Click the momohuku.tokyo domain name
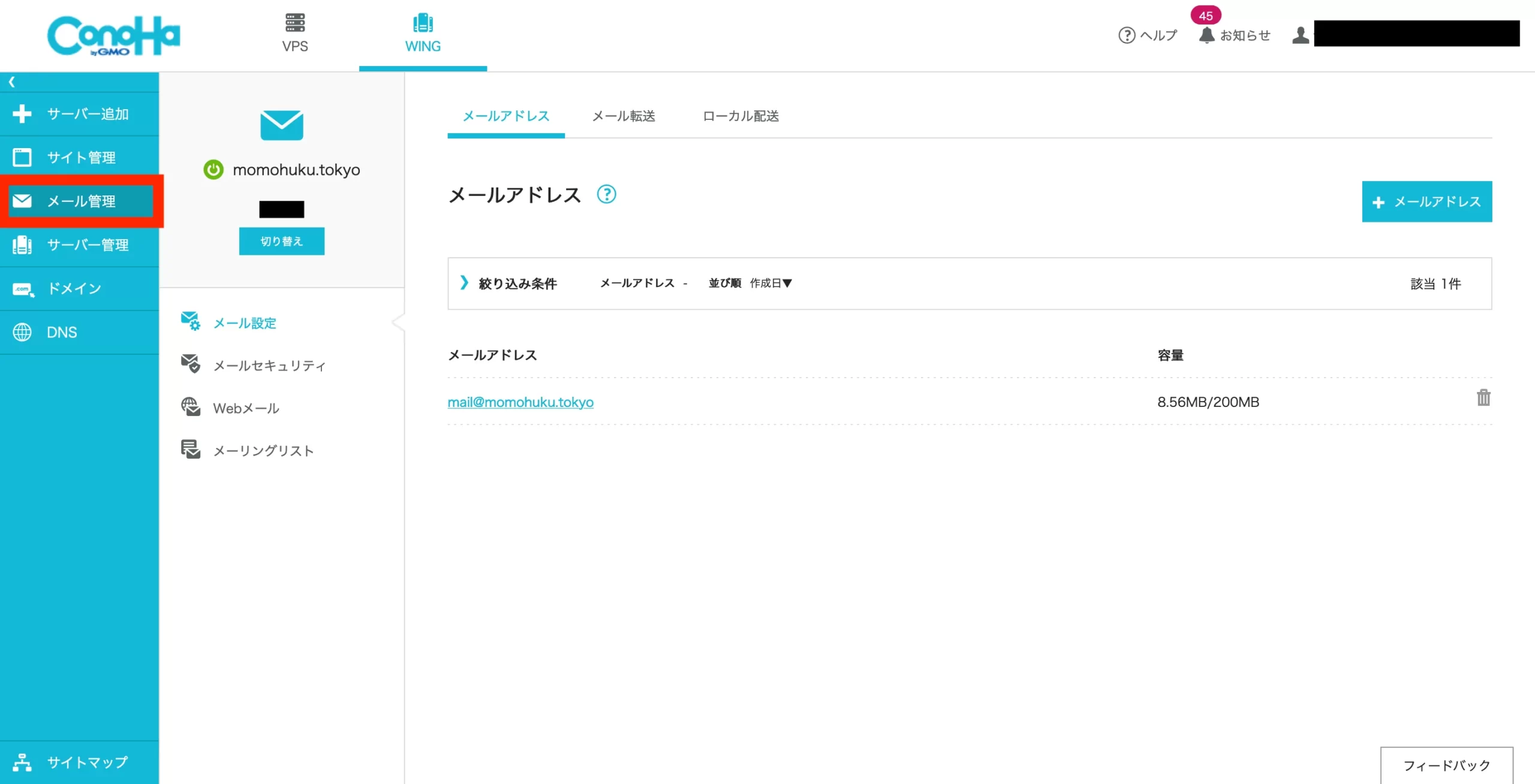 [x=296, y=170]
